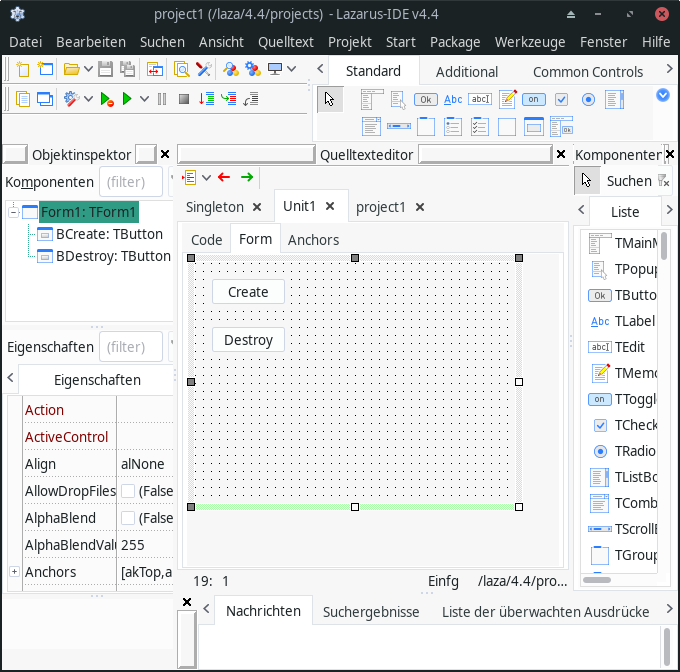This screenshot has width=680, height=672.
Task: Click the Create button on the form
Action: 248,292
